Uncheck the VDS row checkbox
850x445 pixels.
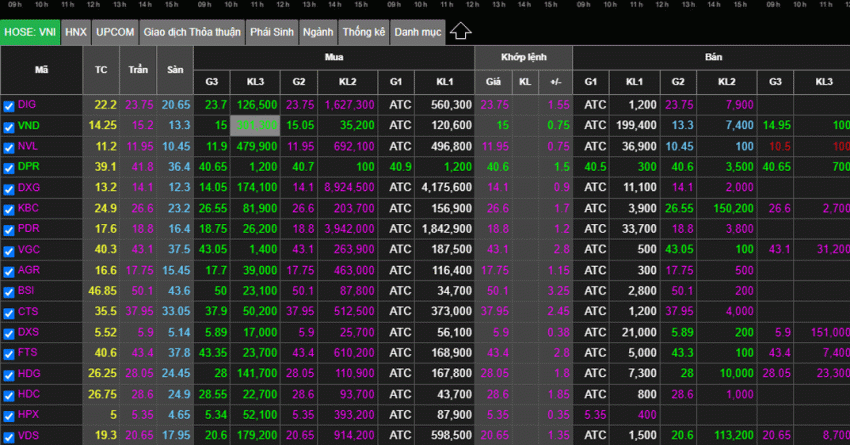[9, 436]
